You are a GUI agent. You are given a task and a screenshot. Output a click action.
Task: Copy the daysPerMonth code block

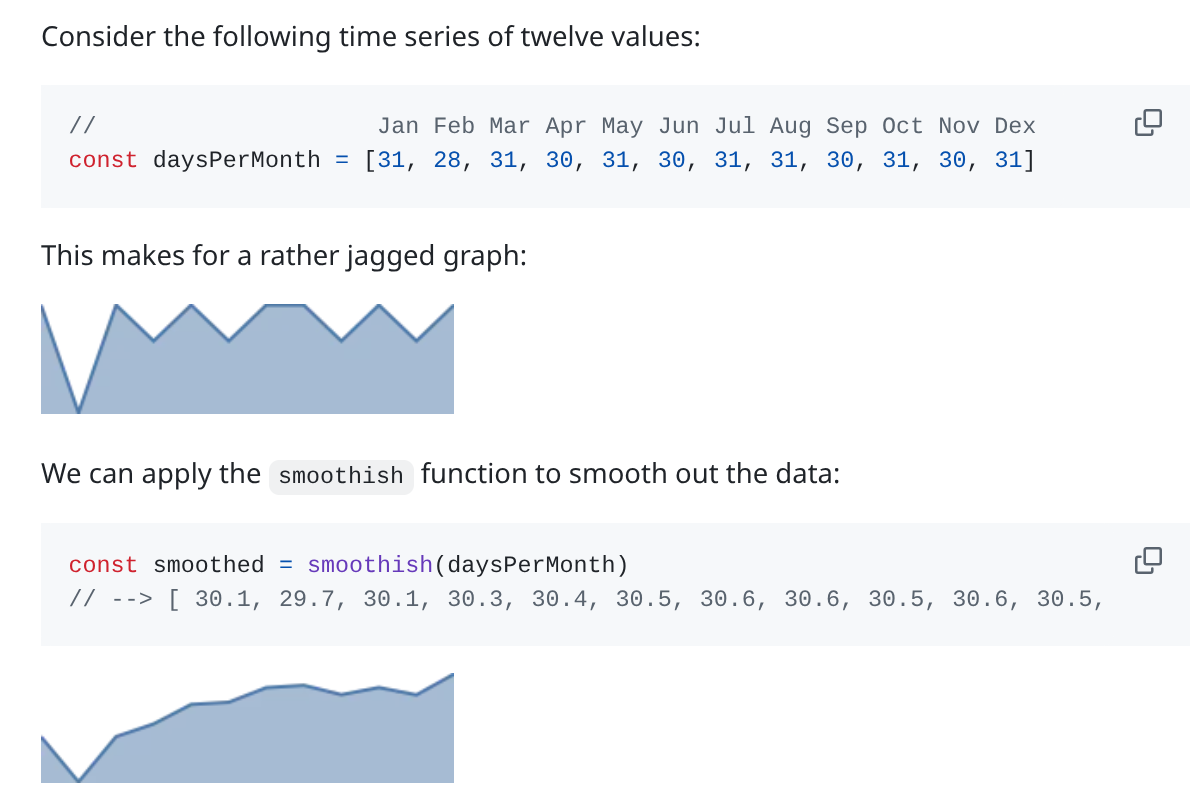1148,122
